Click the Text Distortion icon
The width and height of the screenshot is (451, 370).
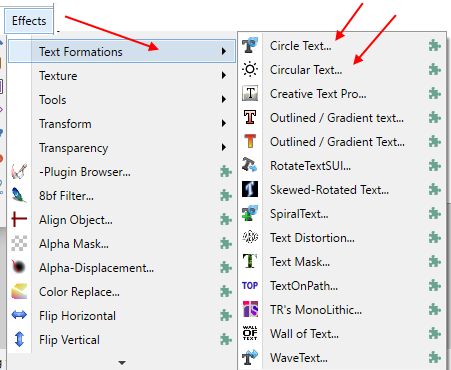tap(250, 237)
